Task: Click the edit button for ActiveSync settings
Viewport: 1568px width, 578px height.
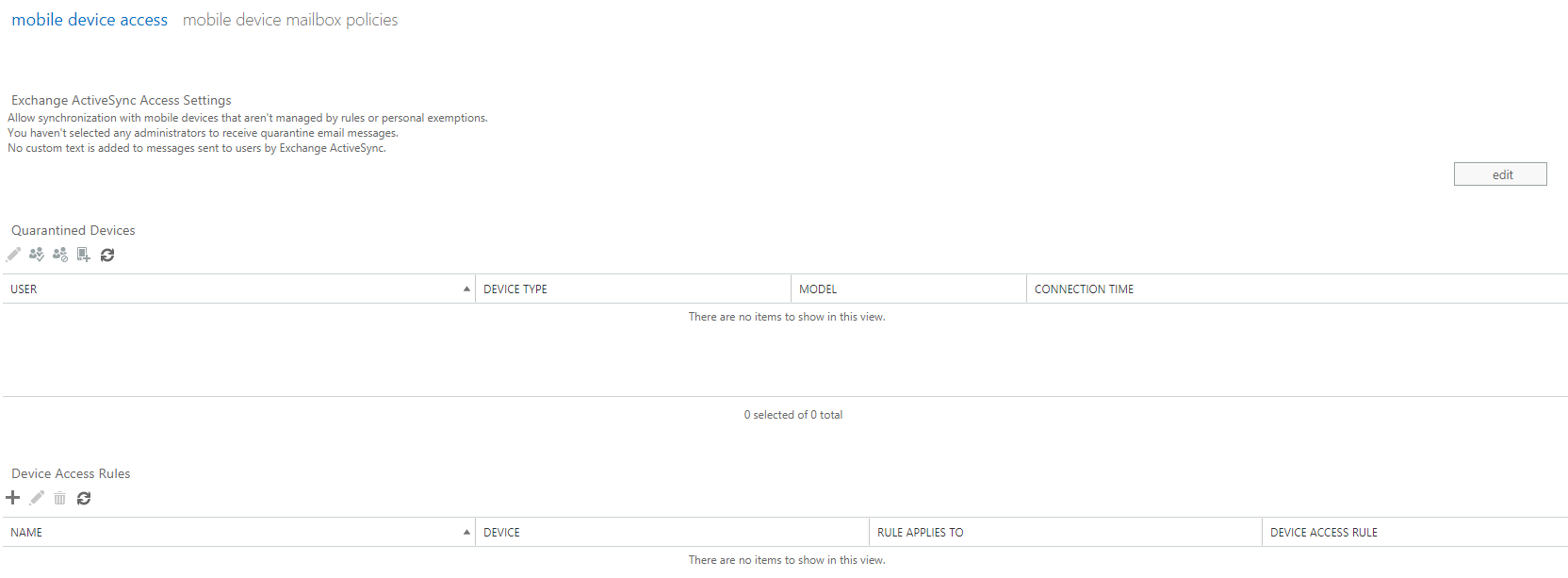Action: click(1500, 174)
